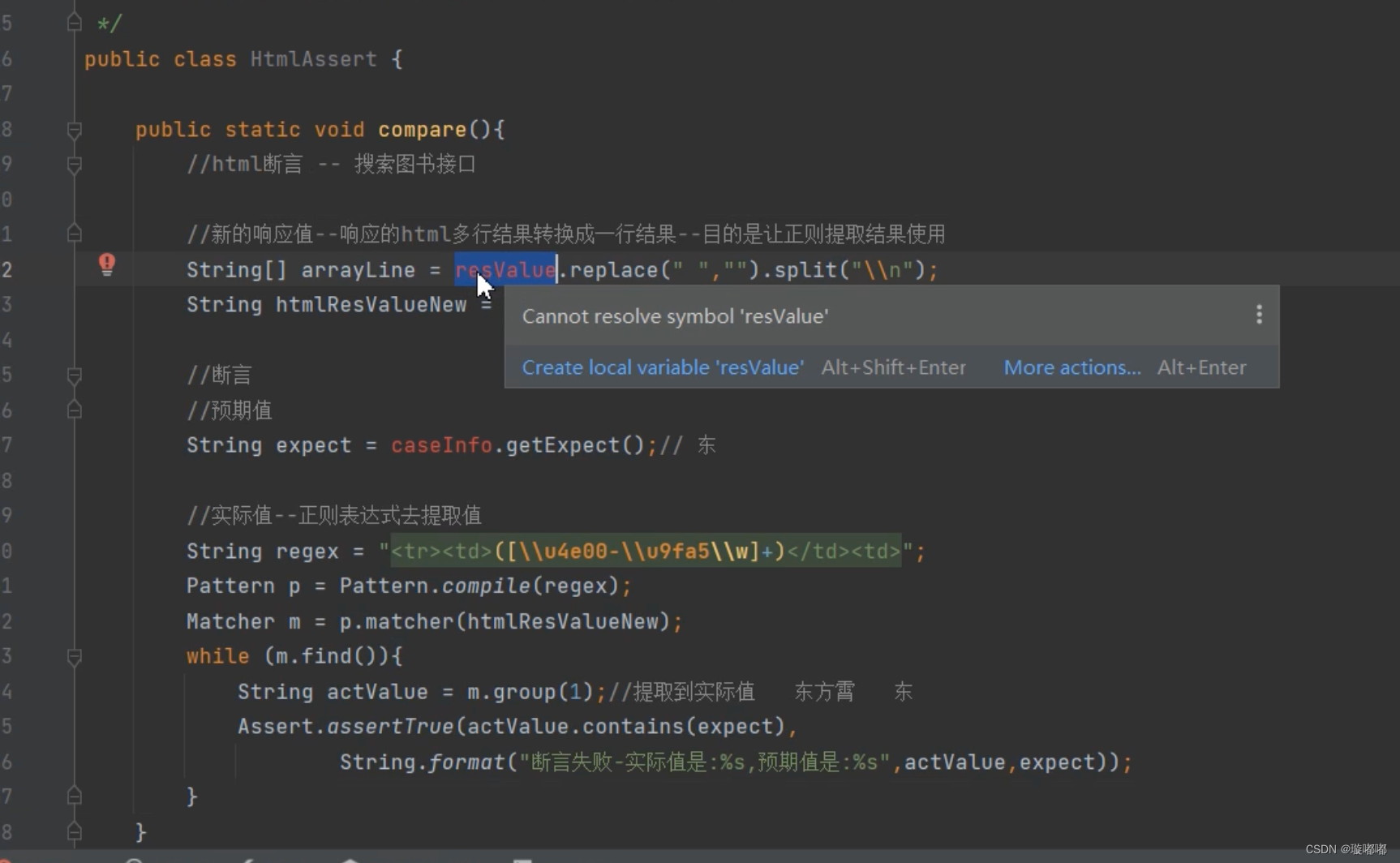Click fold end marker at compare method closing brace
The height and width of the screenshot is (863, 1400).
tap(74, 831)
